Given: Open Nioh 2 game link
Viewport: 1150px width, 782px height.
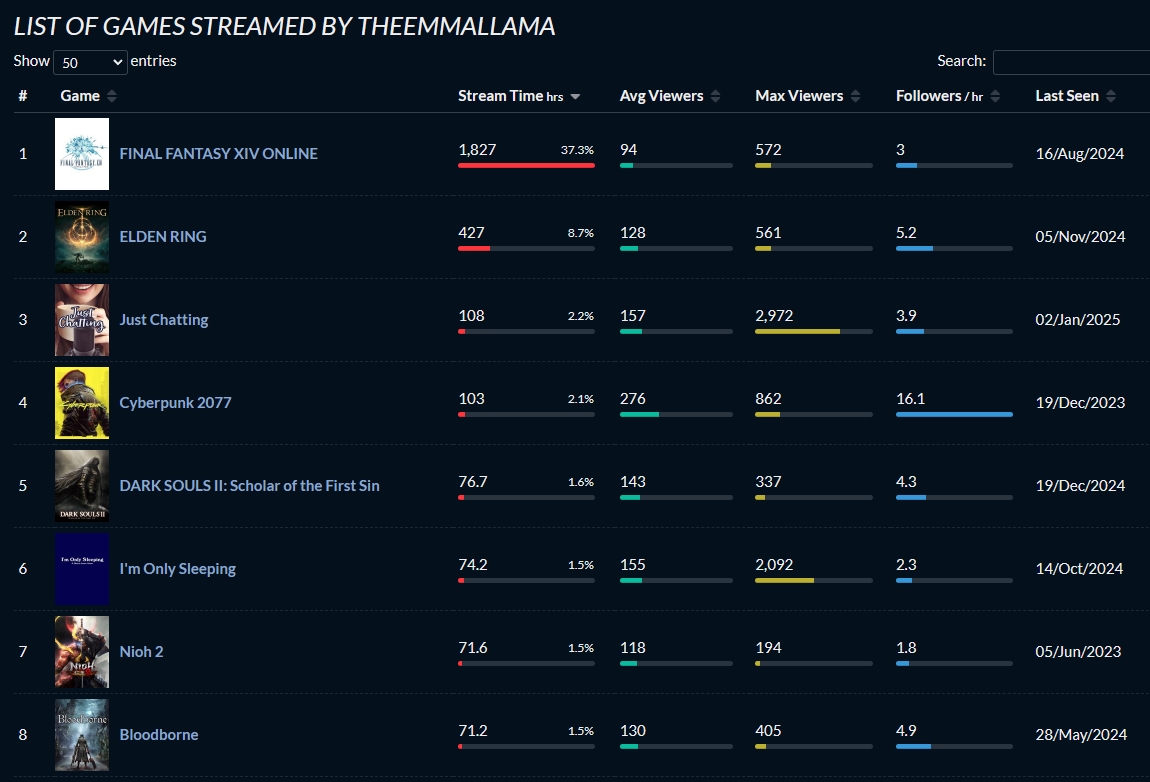Looking at the screenshot, I should click(x=142, y=651).
